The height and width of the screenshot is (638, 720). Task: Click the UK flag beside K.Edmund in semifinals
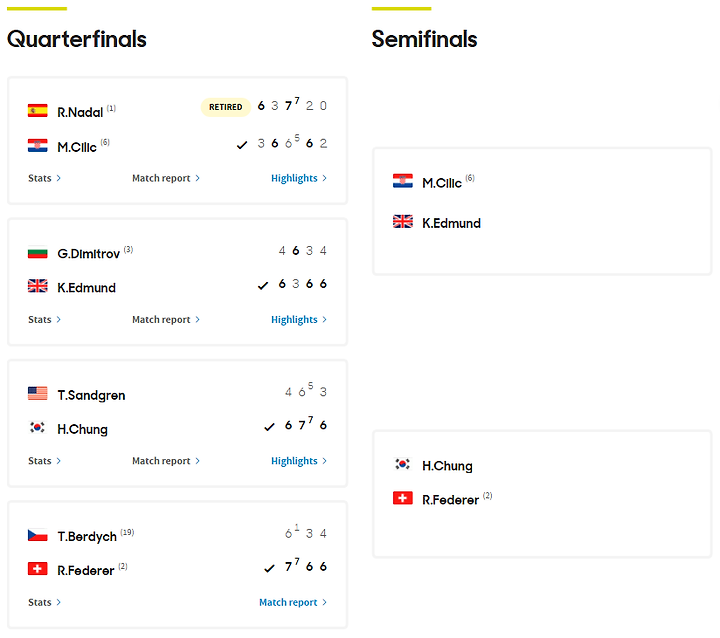coord(403,221)
